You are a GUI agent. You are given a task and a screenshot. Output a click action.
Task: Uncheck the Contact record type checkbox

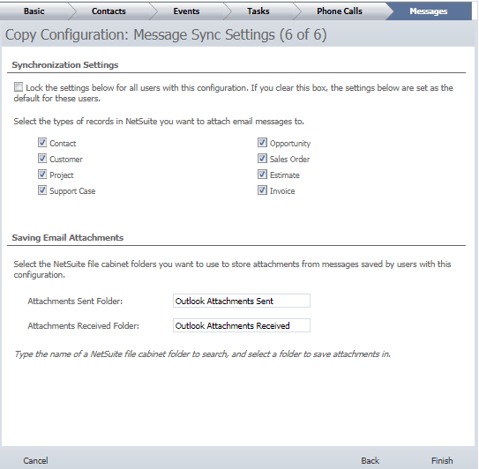(x=42, y=143)
